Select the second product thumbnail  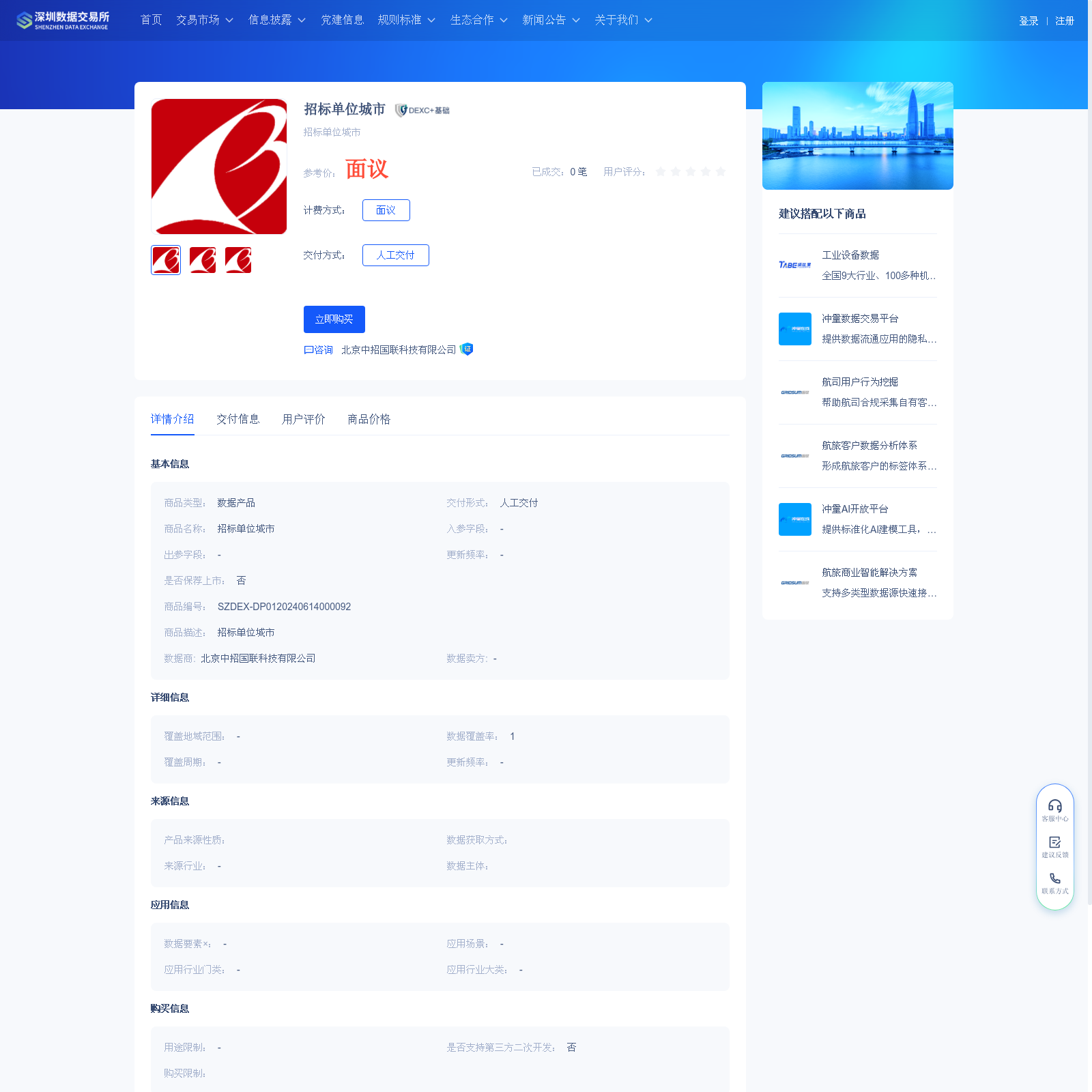pyautogui.click(x=203, y=260)
